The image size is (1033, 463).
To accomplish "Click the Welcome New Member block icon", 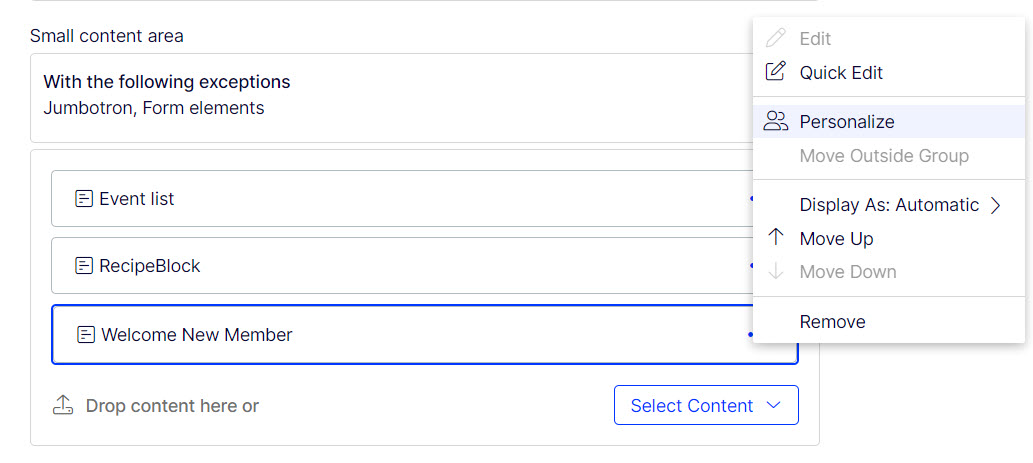I will [86, 335].
